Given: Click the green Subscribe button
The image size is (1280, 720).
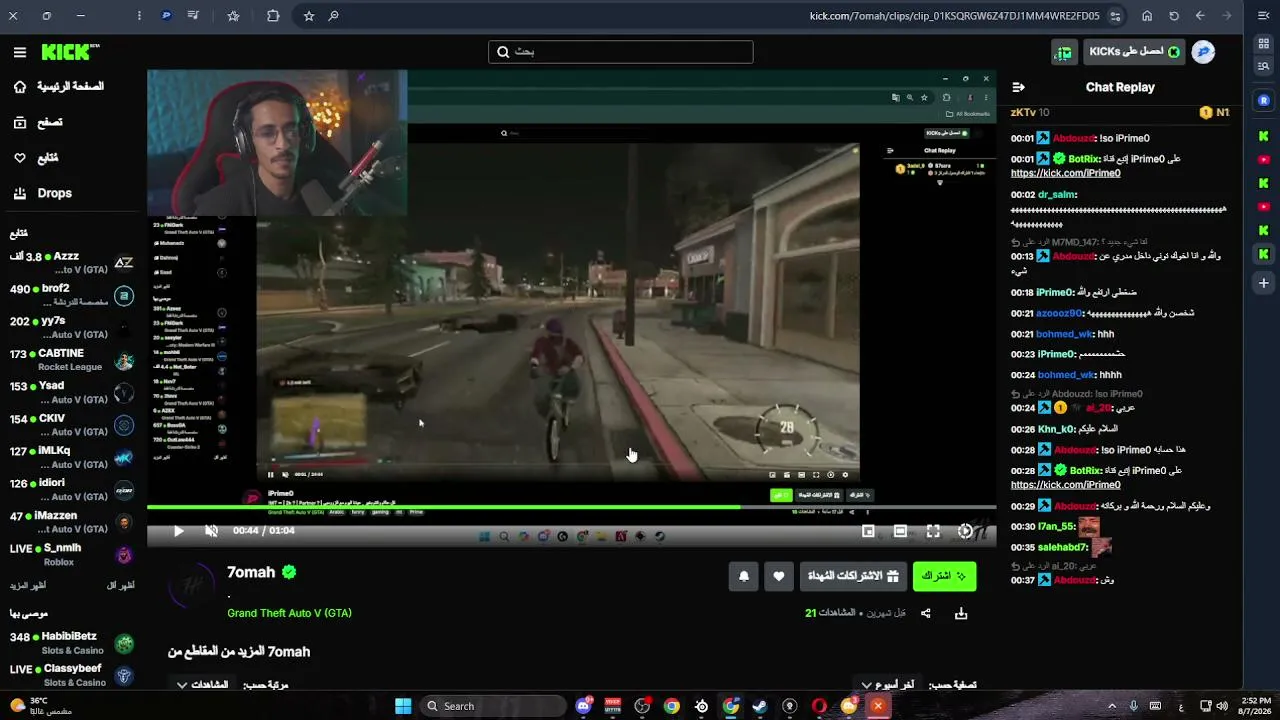Looking at the screenshot, I should click(944, 576).
